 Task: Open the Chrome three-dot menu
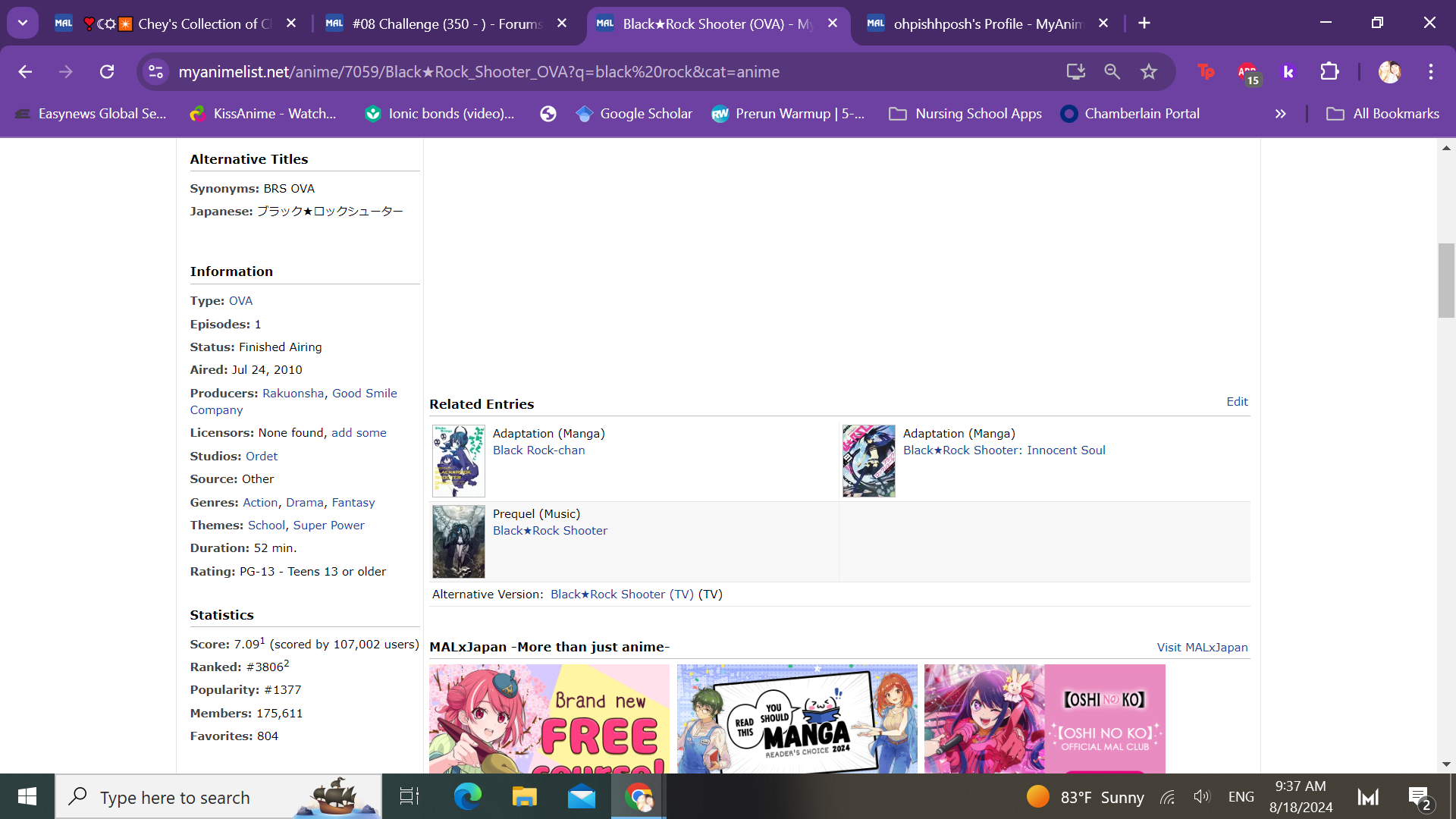pyautogui.click(x=1431, y=71)
